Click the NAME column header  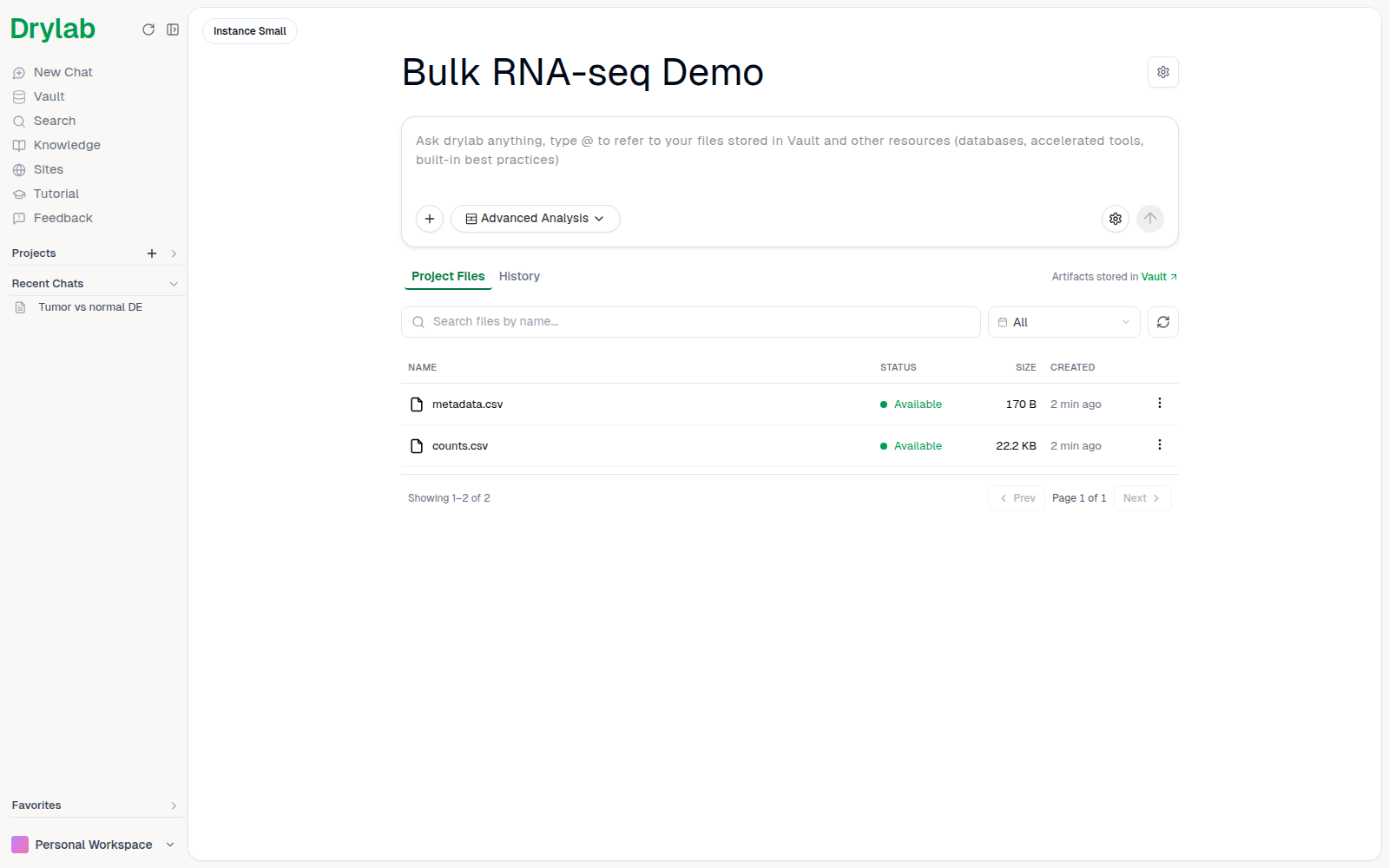423,367
